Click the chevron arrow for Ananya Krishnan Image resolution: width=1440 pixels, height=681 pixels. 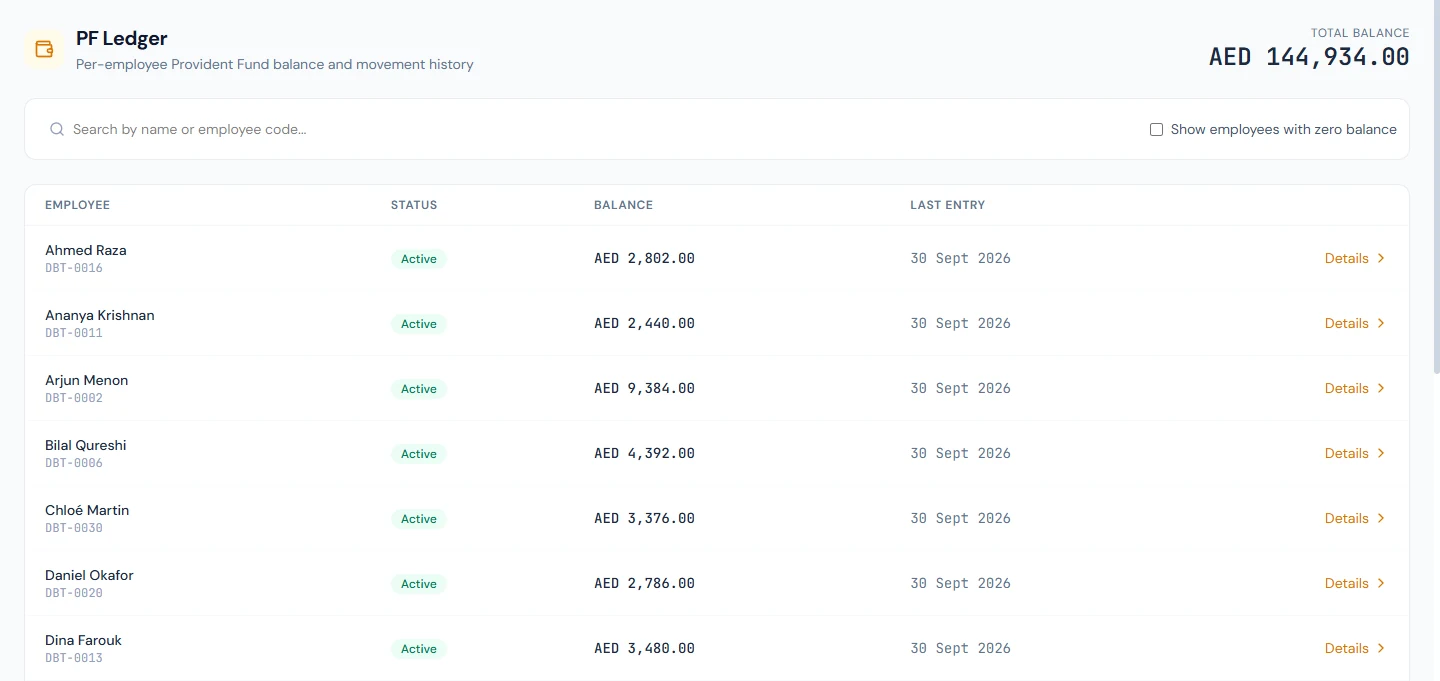[x=1381, y=323]
